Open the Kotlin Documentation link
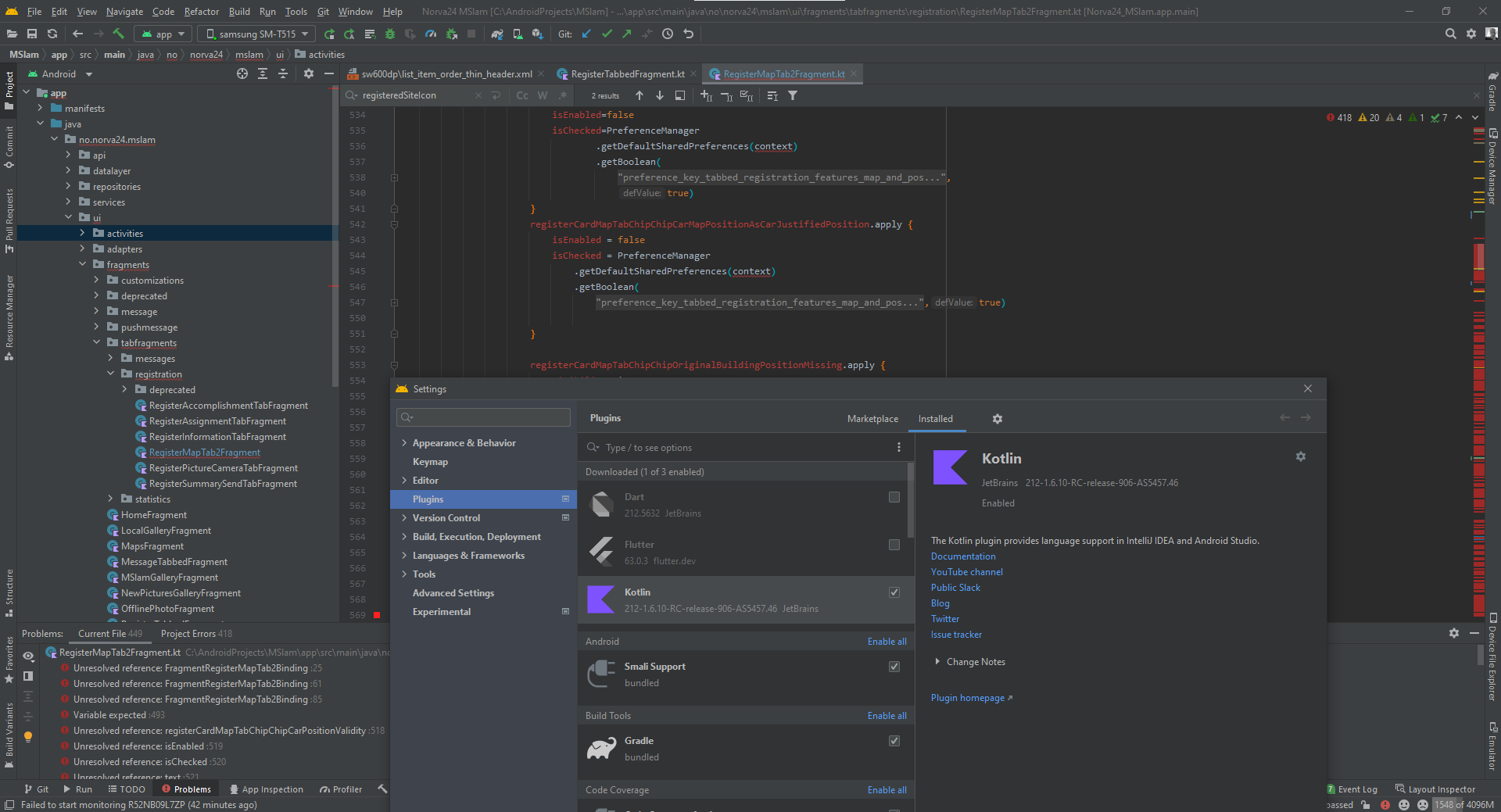Screen dimensions: 1501x812 (x=963, y=556)
